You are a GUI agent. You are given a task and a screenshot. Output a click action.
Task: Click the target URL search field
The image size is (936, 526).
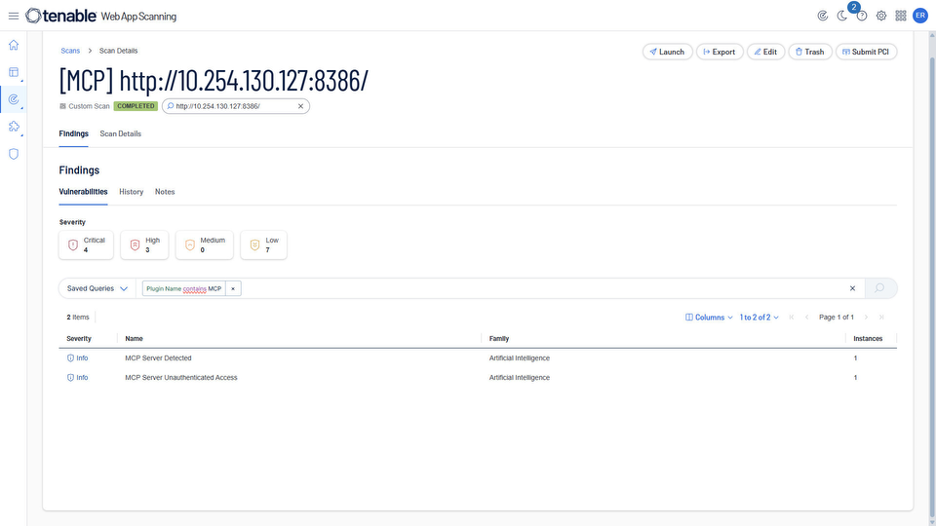click(x=235, y=106)
